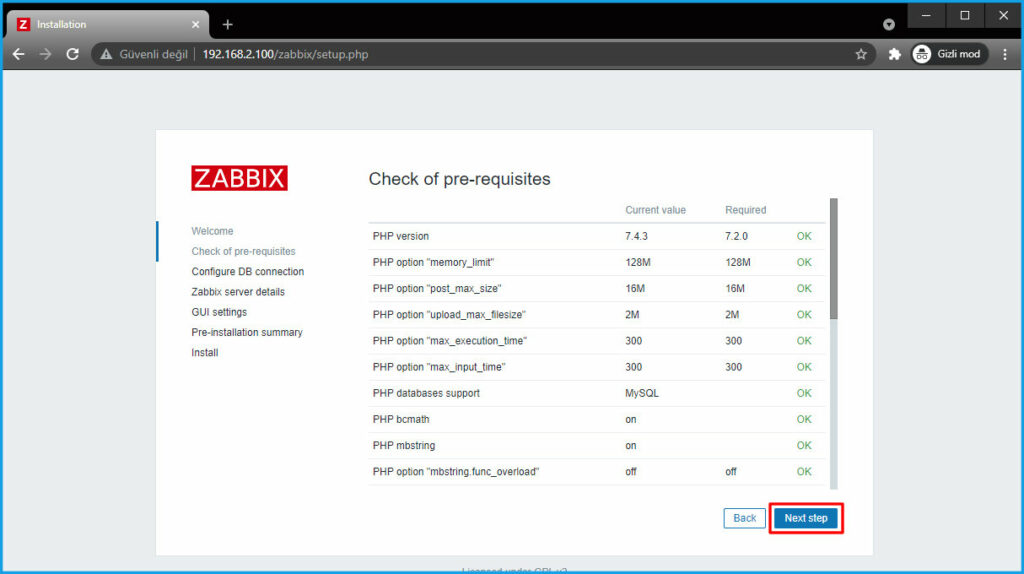Viewport: 1024px width, 574px height.
Task: Maximize the browser window
Action: [965, 16]
